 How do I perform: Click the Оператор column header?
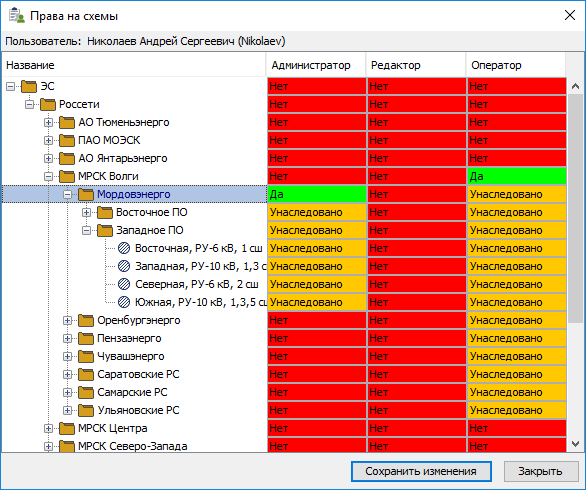coord(516,65)
